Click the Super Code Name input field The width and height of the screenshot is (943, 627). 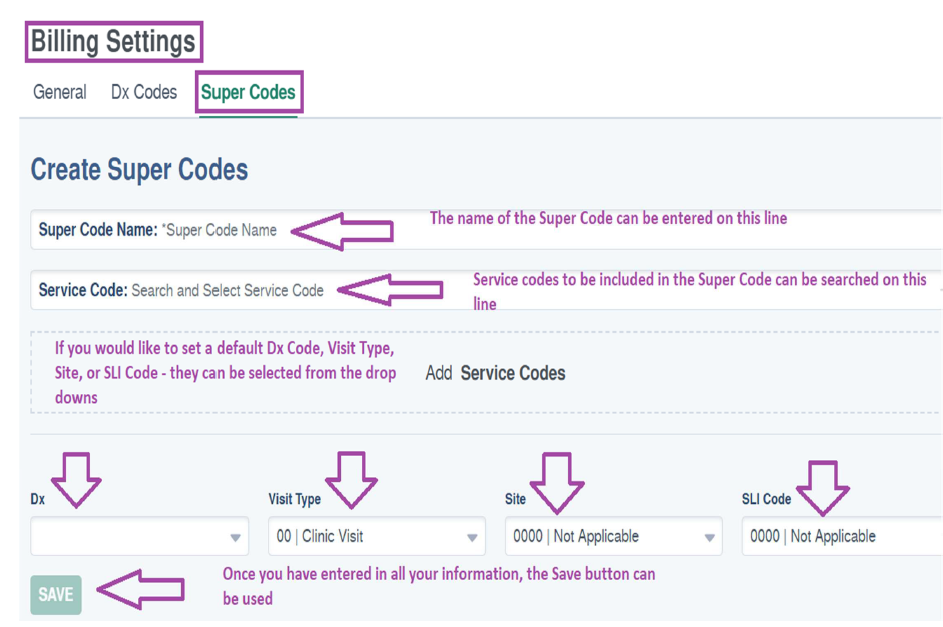pyautogui.click(x=486, y=230)
